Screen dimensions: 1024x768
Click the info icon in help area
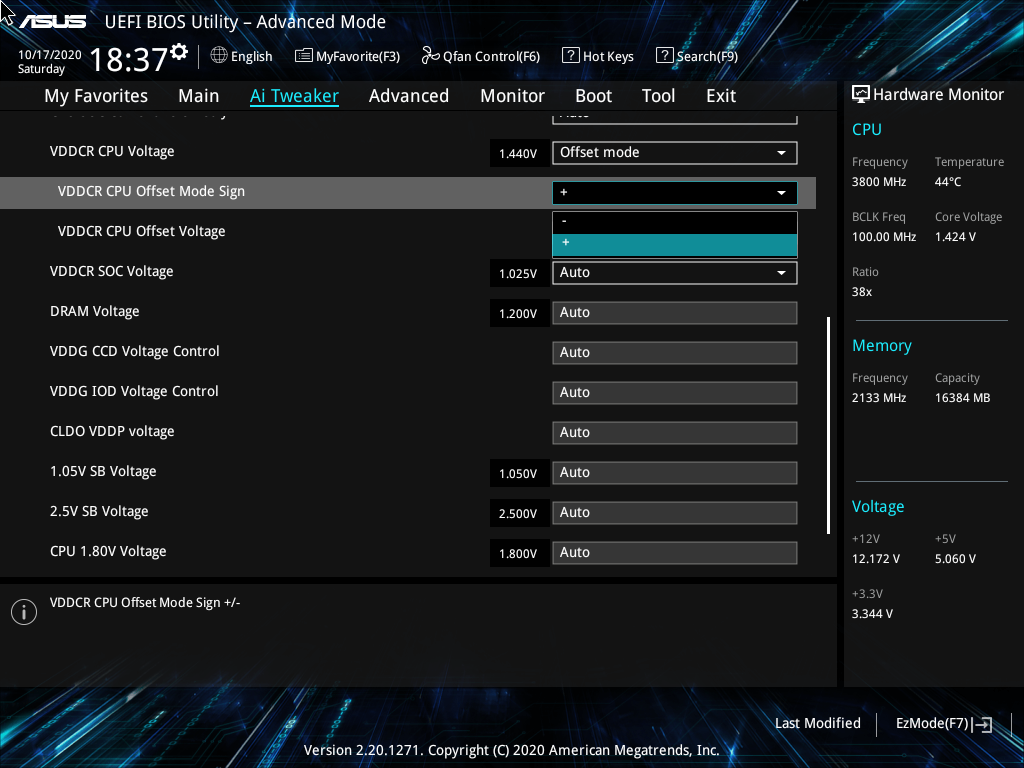[x=24, y=612]
